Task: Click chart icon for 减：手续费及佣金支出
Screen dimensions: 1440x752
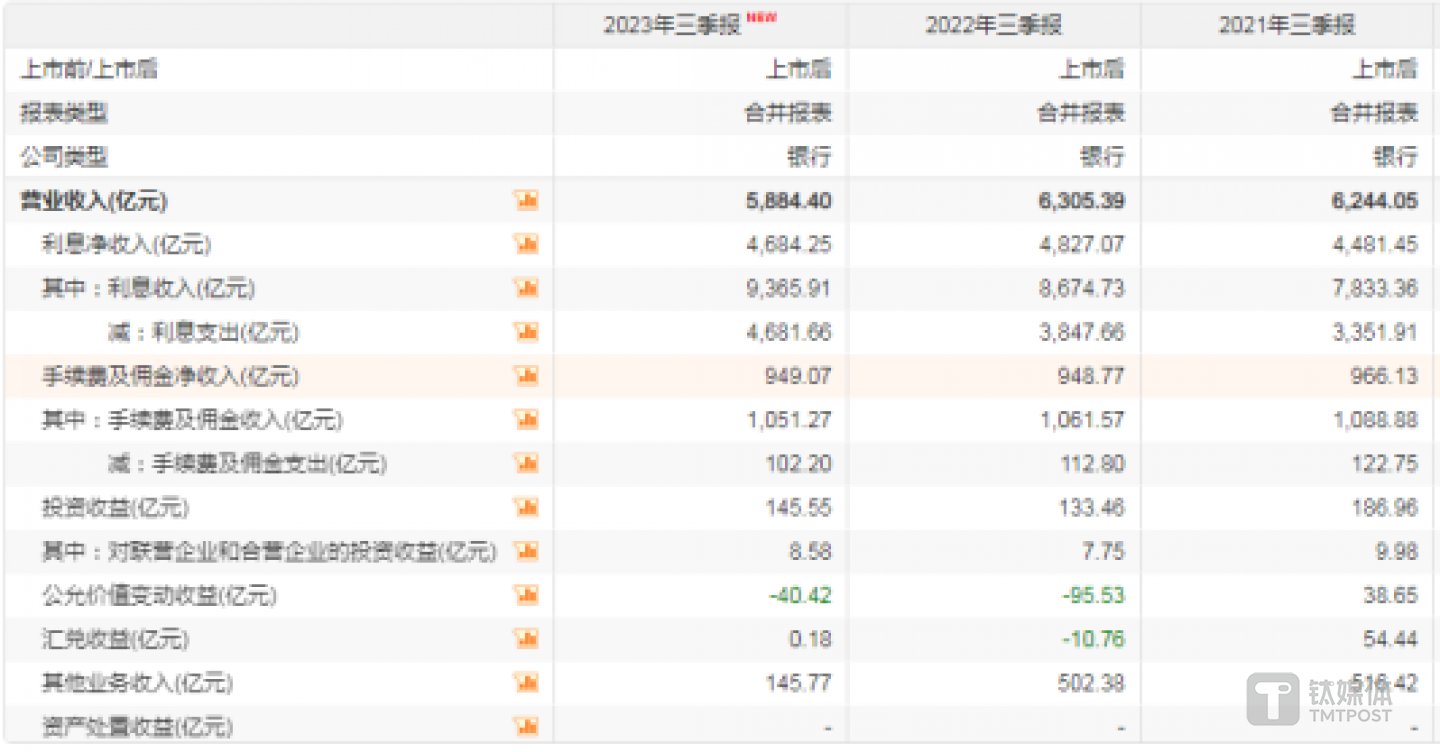Action: (526, 464)
